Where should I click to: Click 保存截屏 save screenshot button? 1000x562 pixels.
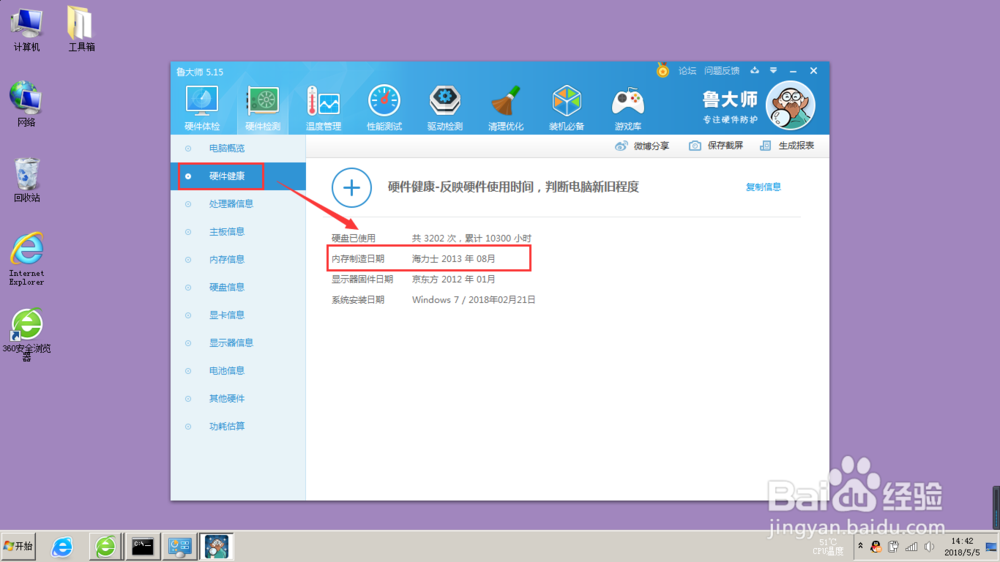click(x=716, y=145)
